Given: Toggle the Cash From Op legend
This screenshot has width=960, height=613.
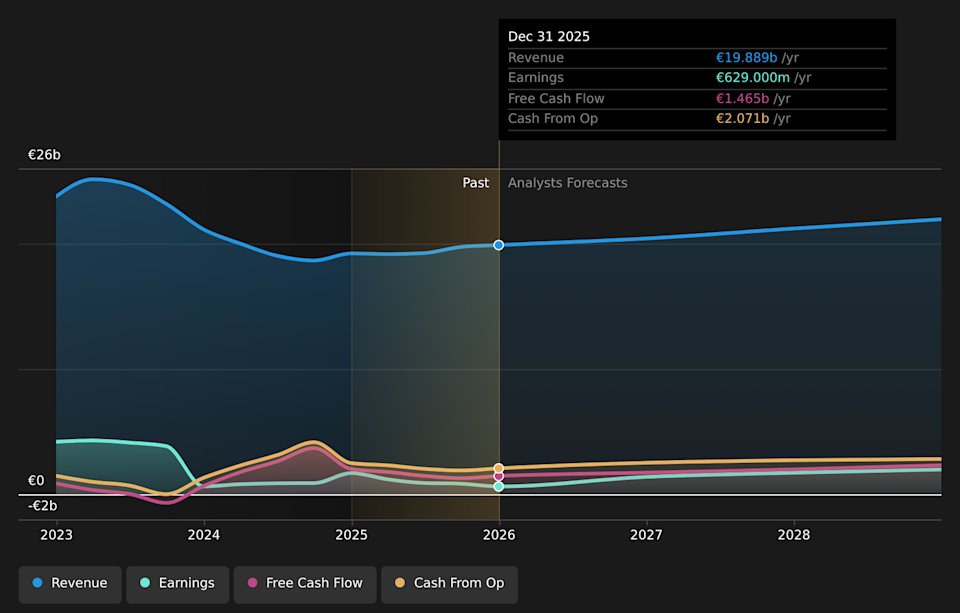Looking at the screenshot, I should coord(449,583).
